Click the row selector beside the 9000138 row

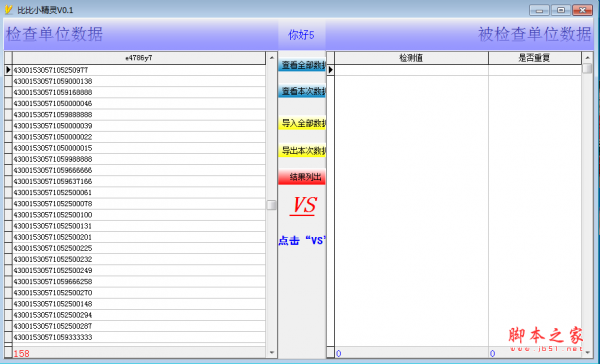(8, 81)
